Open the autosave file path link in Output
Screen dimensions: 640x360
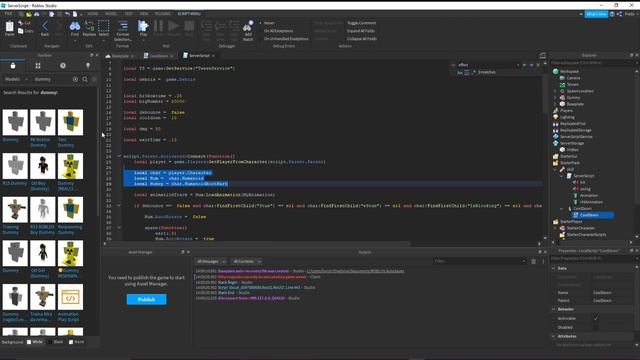pos(356,271)
